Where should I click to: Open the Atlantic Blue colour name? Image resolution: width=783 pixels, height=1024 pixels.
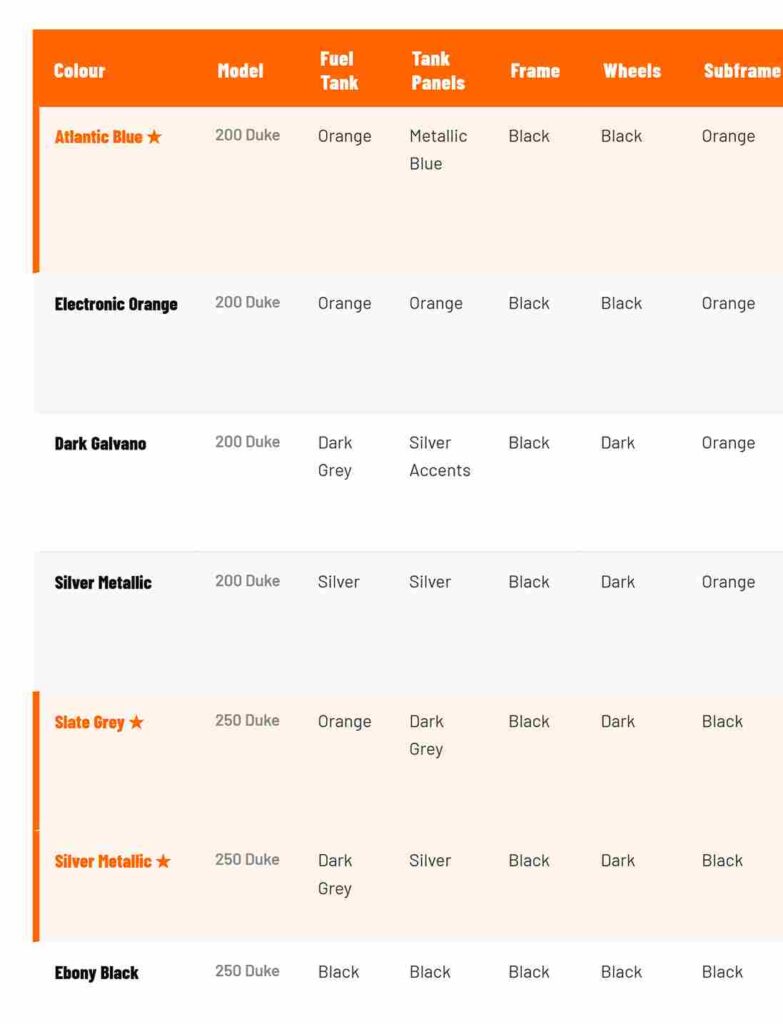click(98, 137)
